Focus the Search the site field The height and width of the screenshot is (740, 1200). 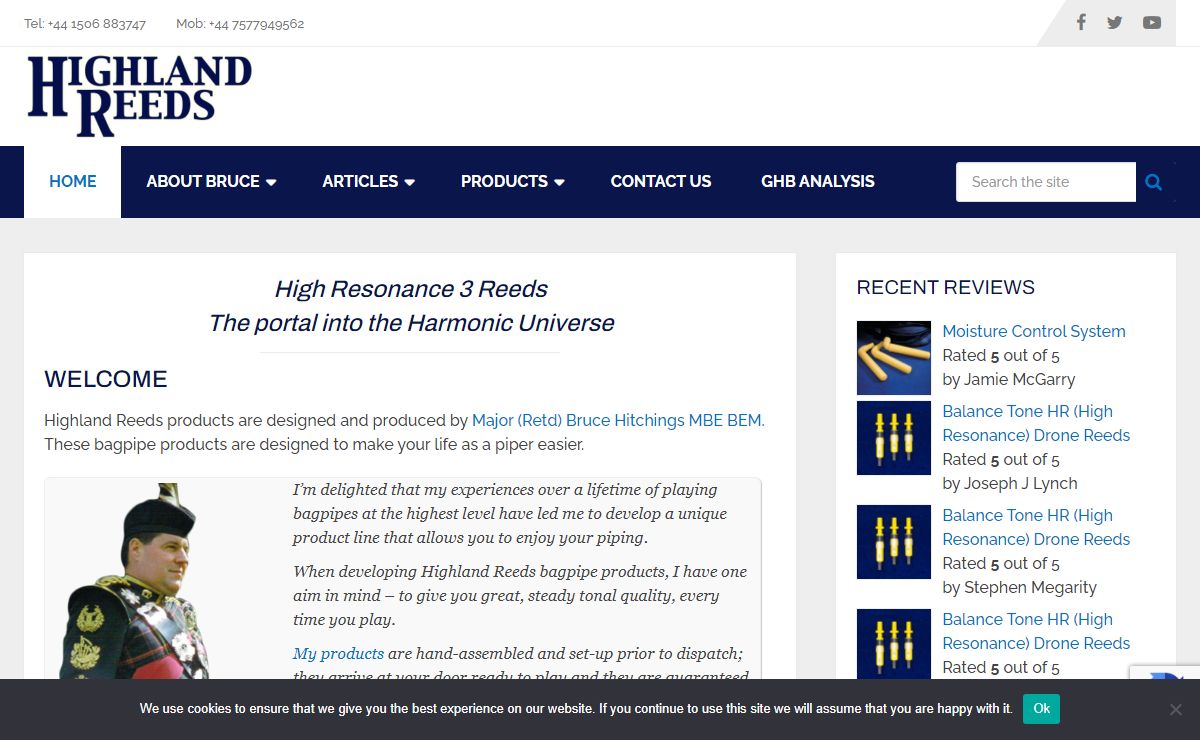[1046, 182]
